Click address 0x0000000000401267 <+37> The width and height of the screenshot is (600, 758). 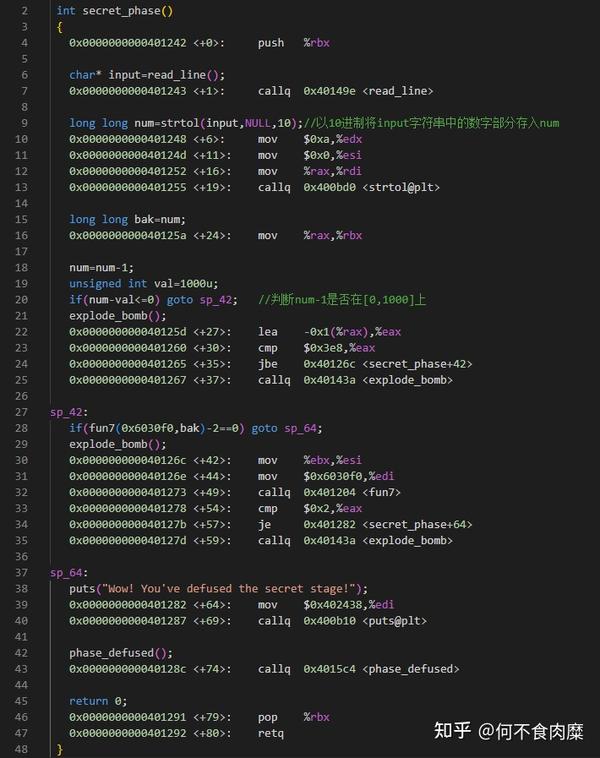(150, 380)
